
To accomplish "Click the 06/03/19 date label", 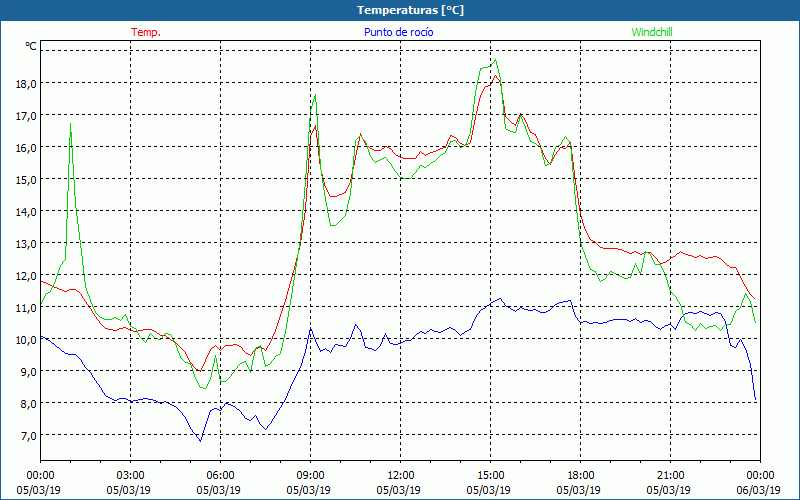I will click(x=759, y=490).
